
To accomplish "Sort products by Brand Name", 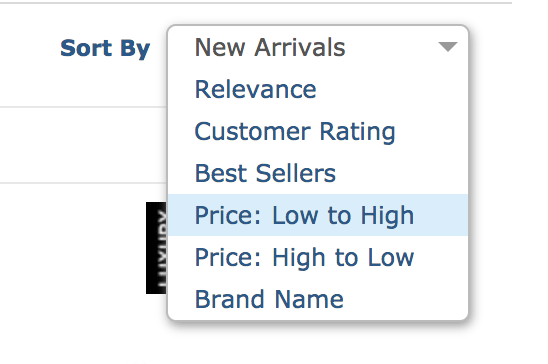I will (318, 299).
